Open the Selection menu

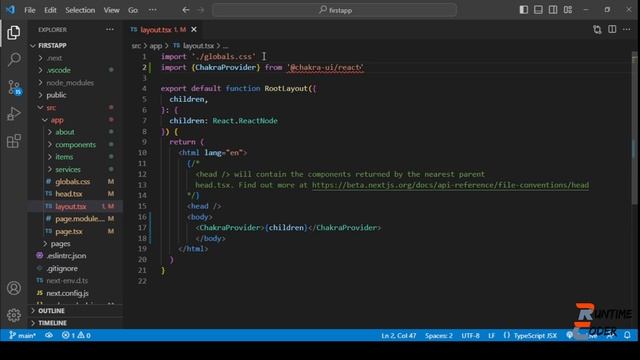pyautogui.click(x=80, y=10)
